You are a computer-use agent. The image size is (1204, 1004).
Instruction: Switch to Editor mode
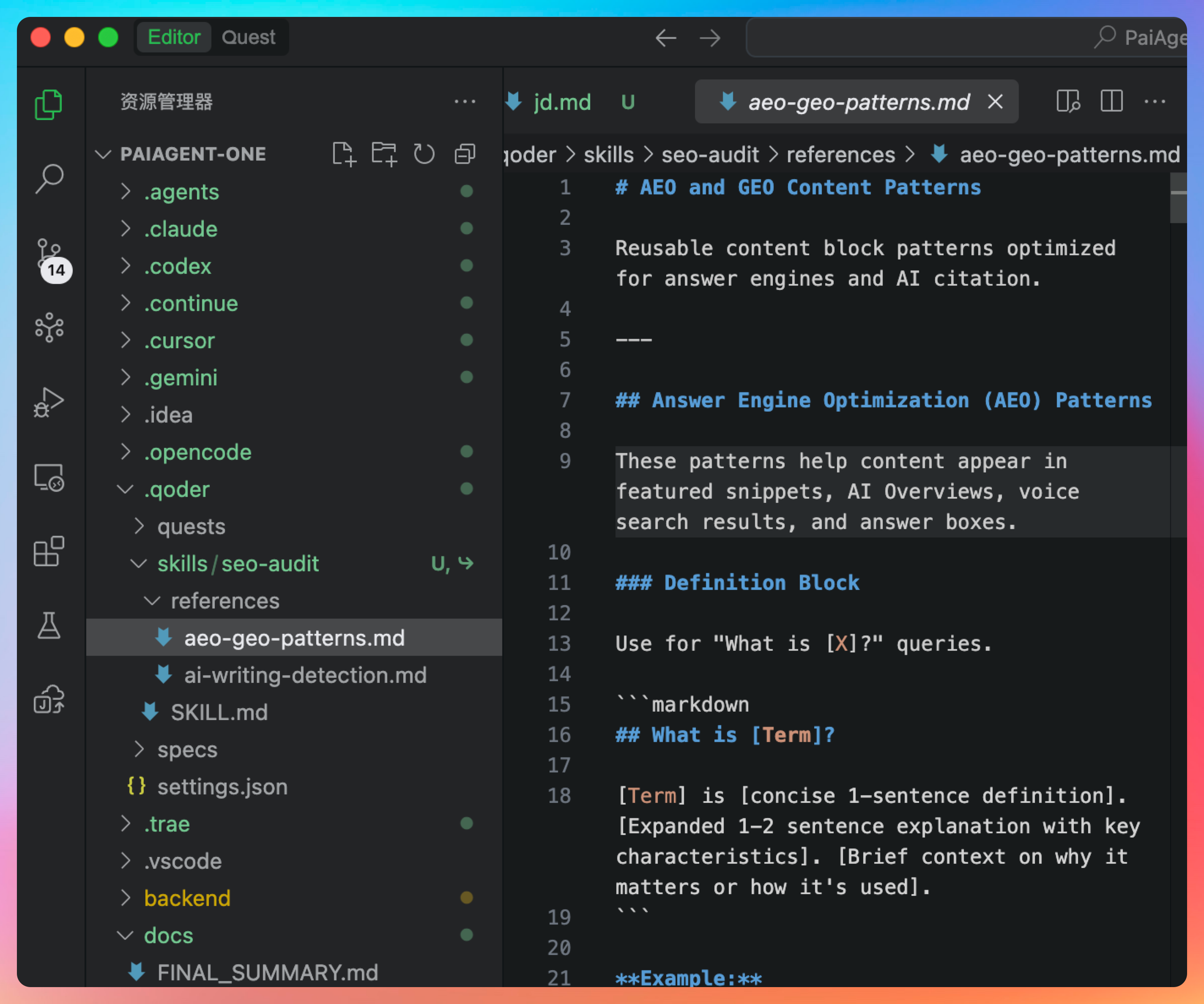(174, 38)
